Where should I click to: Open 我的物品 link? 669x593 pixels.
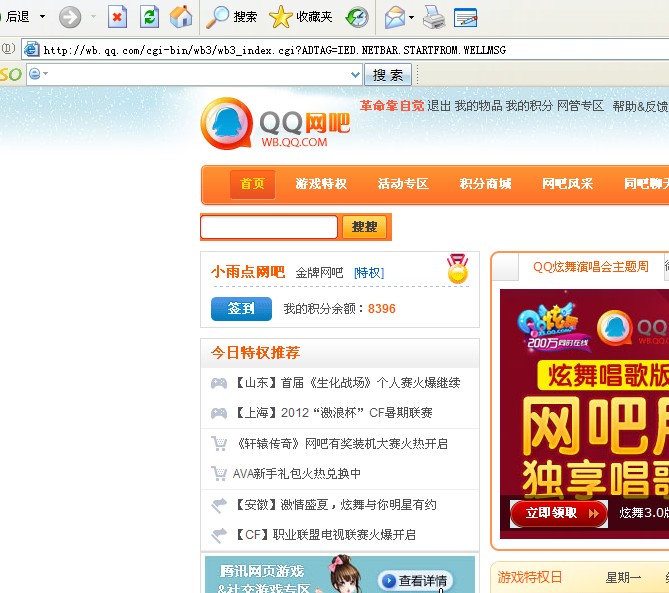478,105
